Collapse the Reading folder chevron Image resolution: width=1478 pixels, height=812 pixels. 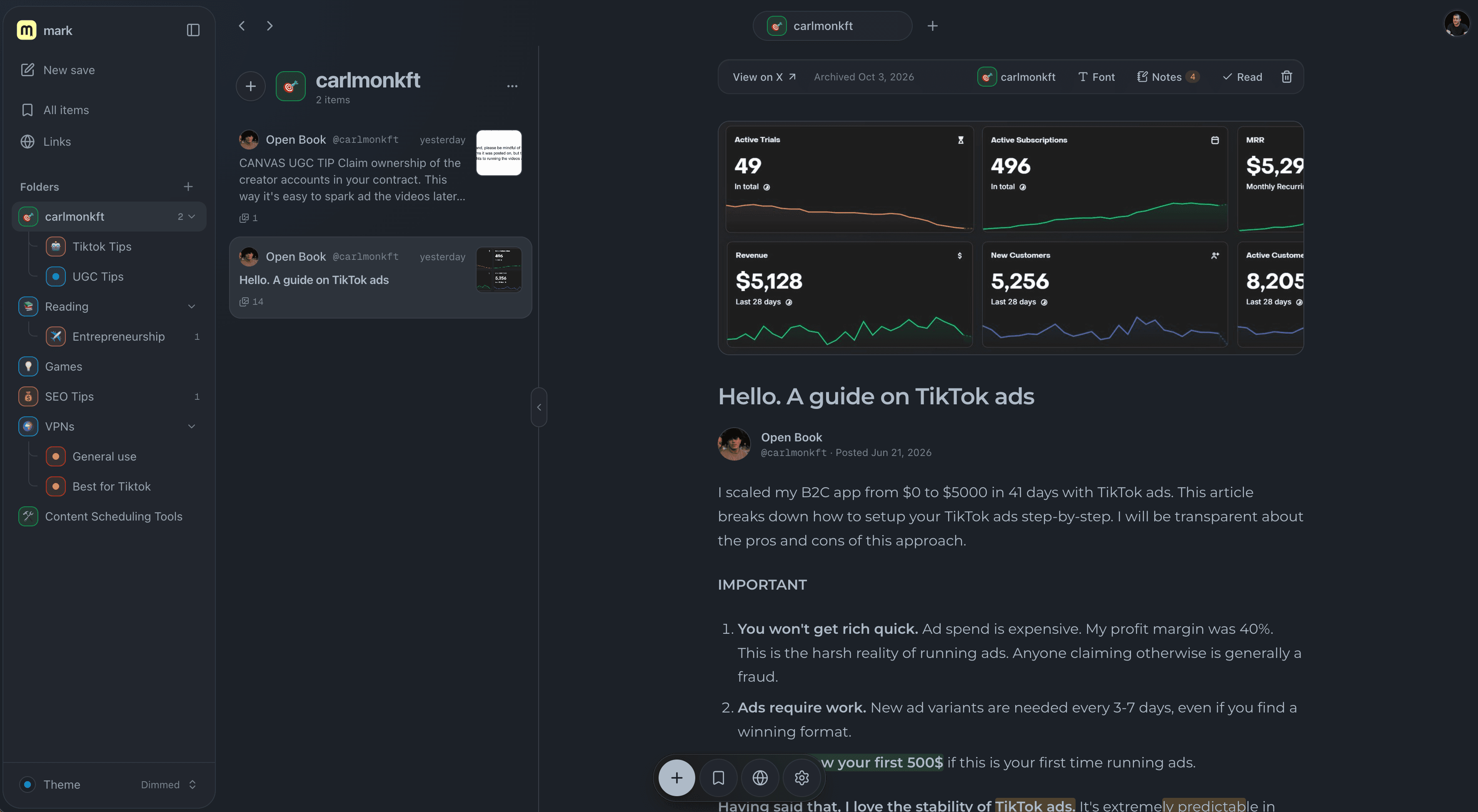click(x=192, y=306)
